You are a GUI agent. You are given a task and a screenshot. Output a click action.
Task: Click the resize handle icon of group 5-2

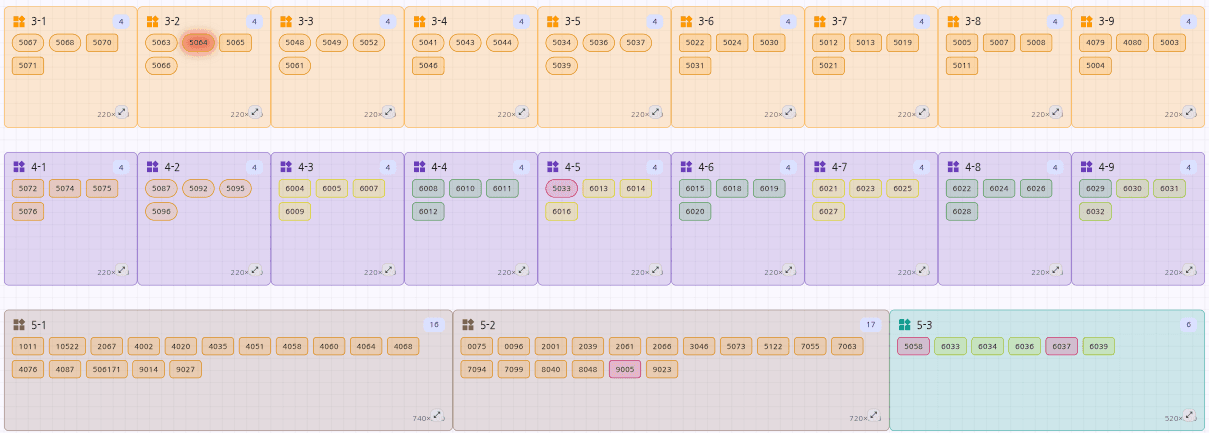(x=873, y=416)
